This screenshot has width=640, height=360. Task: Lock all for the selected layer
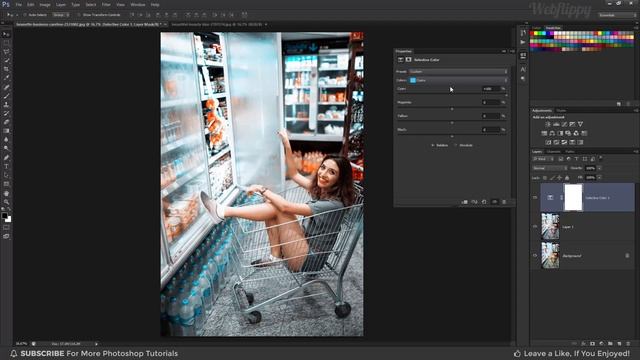coord(567,178)
